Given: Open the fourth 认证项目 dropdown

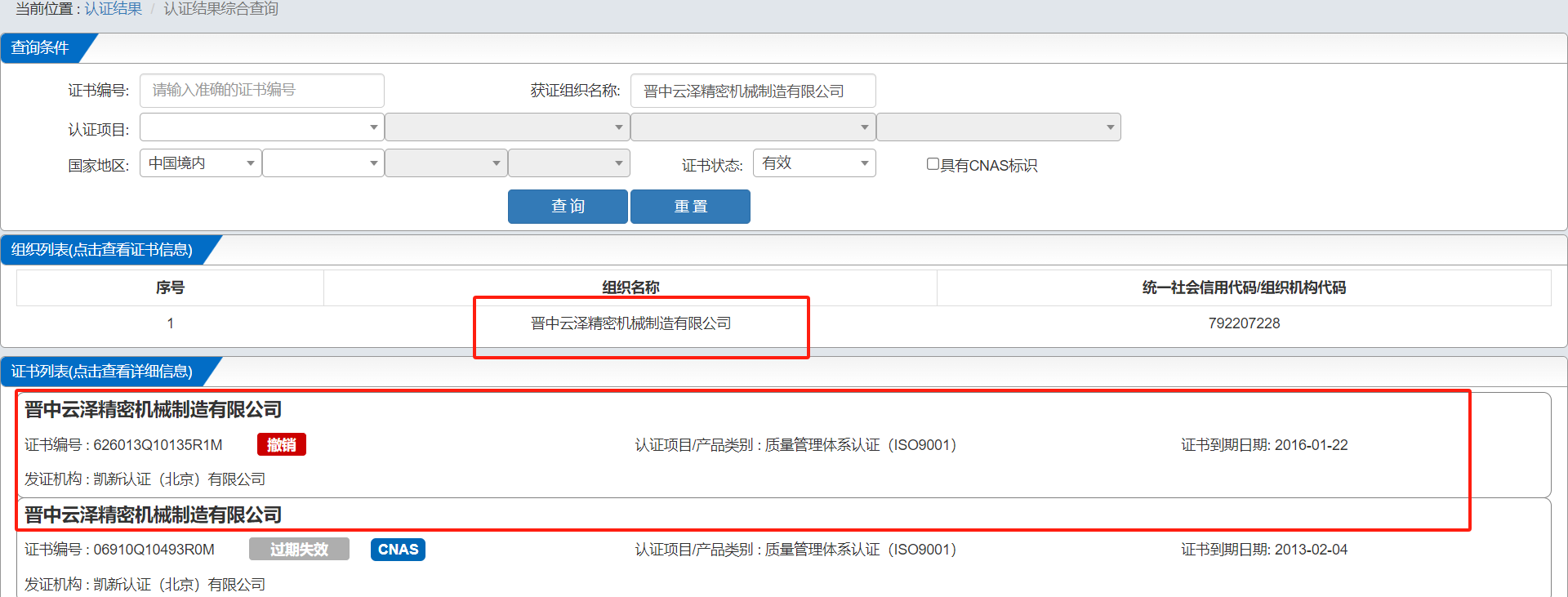Looking at the screenshot, I should tap(999, 127).
